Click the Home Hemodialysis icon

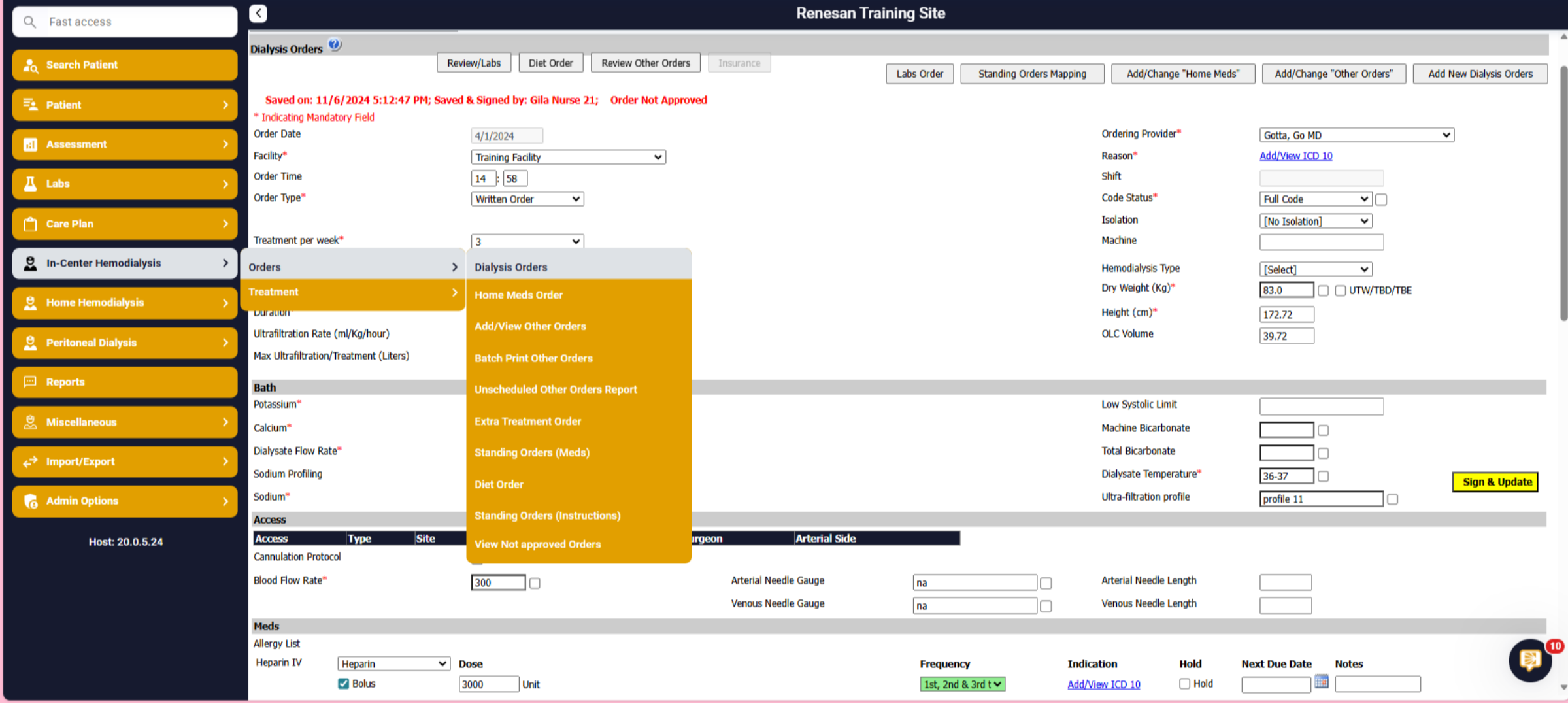click(30, 303)
